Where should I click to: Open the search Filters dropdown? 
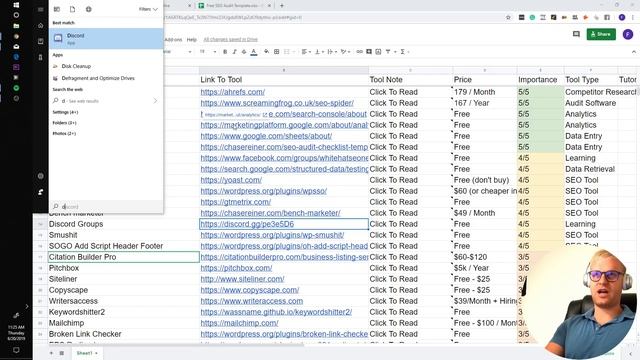pos(148,9)
